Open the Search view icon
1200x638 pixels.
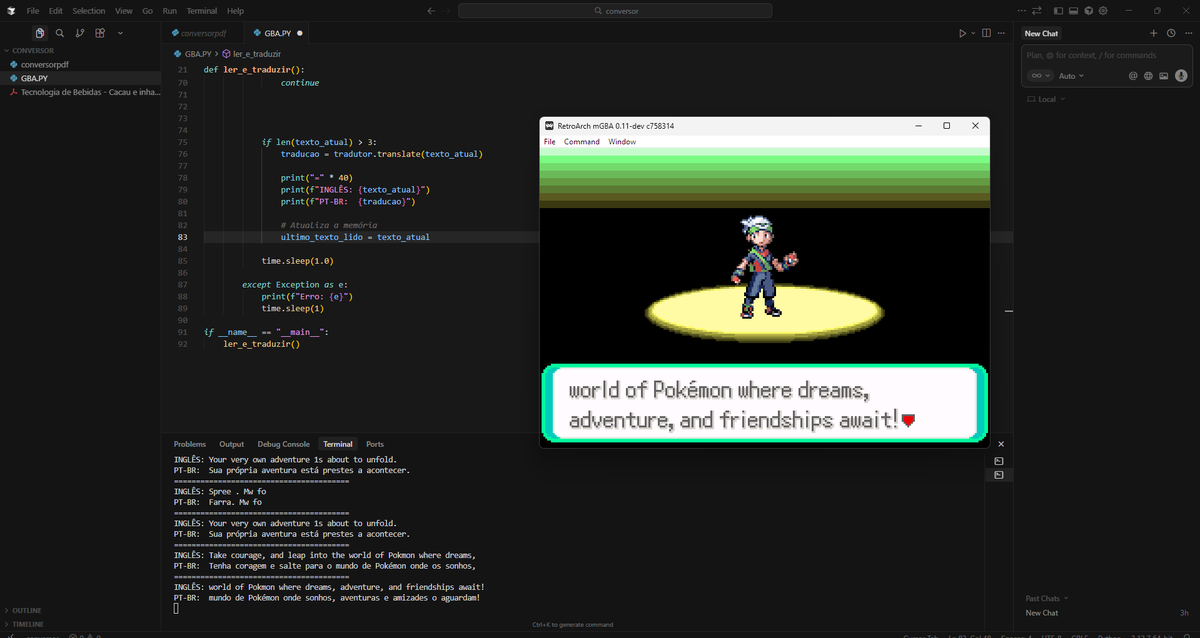(60, 33)
